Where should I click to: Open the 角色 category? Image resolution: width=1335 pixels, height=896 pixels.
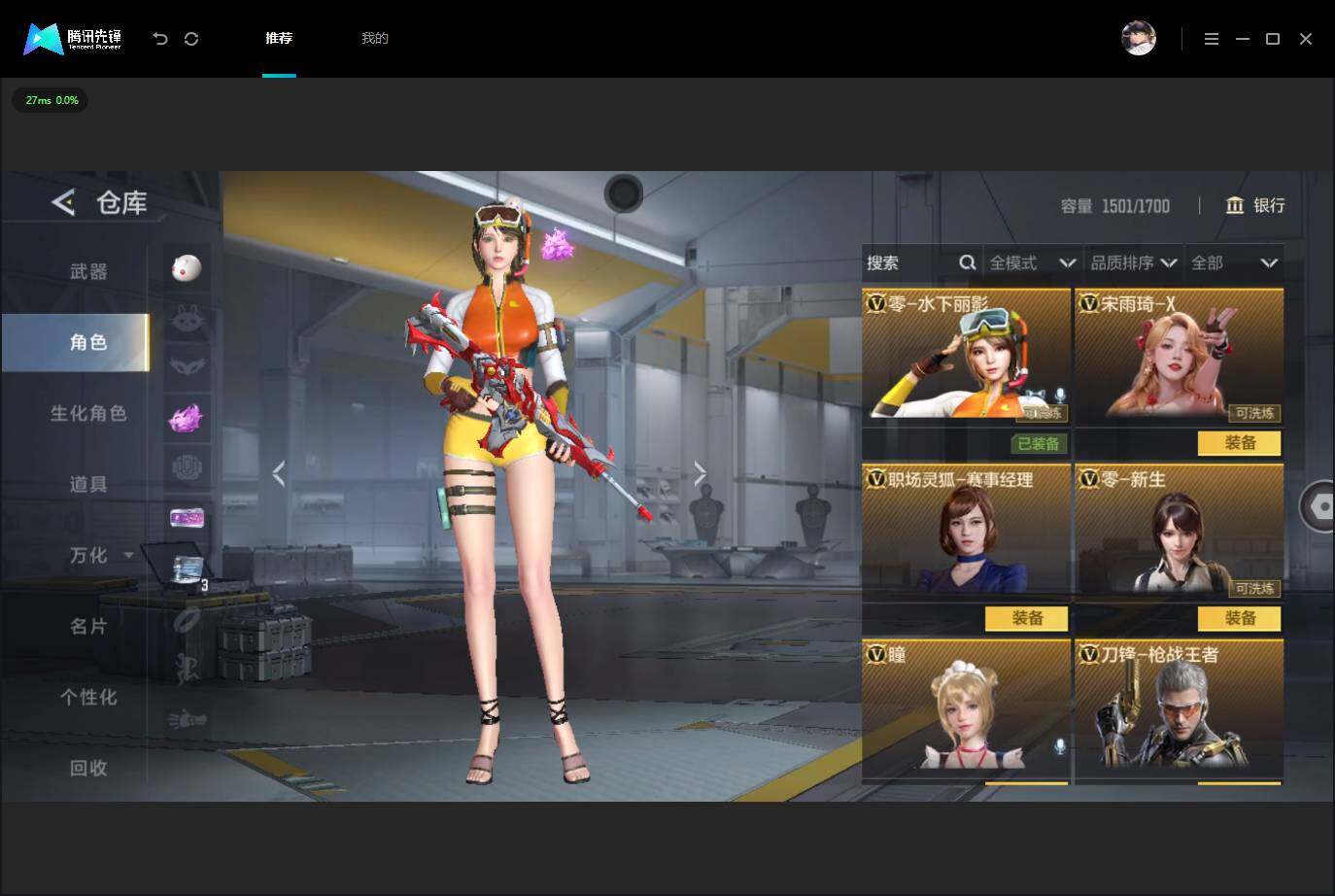coord(76,342)
